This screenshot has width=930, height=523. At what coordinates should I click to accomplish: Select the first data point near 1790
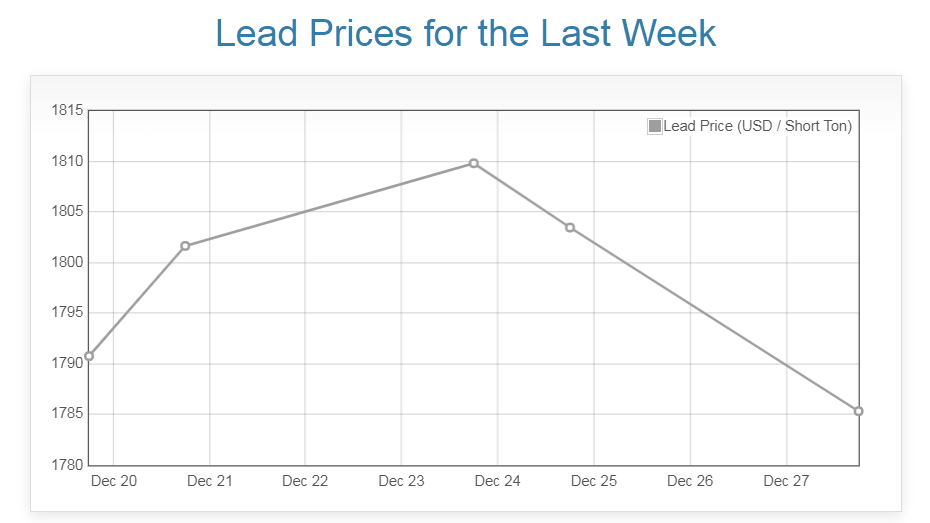tap(89, 356)
